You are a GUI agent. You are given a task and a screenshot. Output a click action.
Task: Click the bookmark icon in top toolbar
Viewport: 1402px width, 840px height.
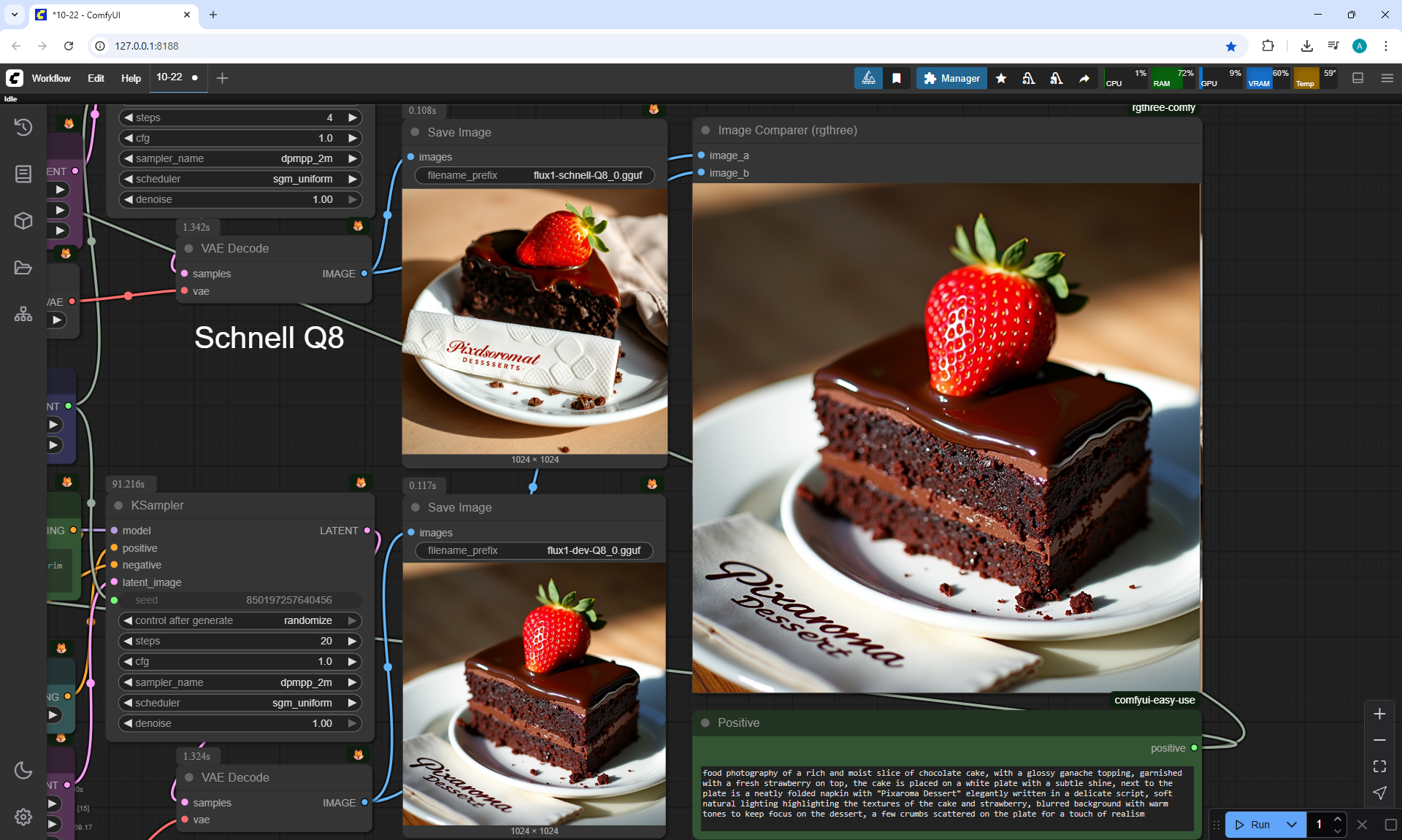(x=897, y=78)
